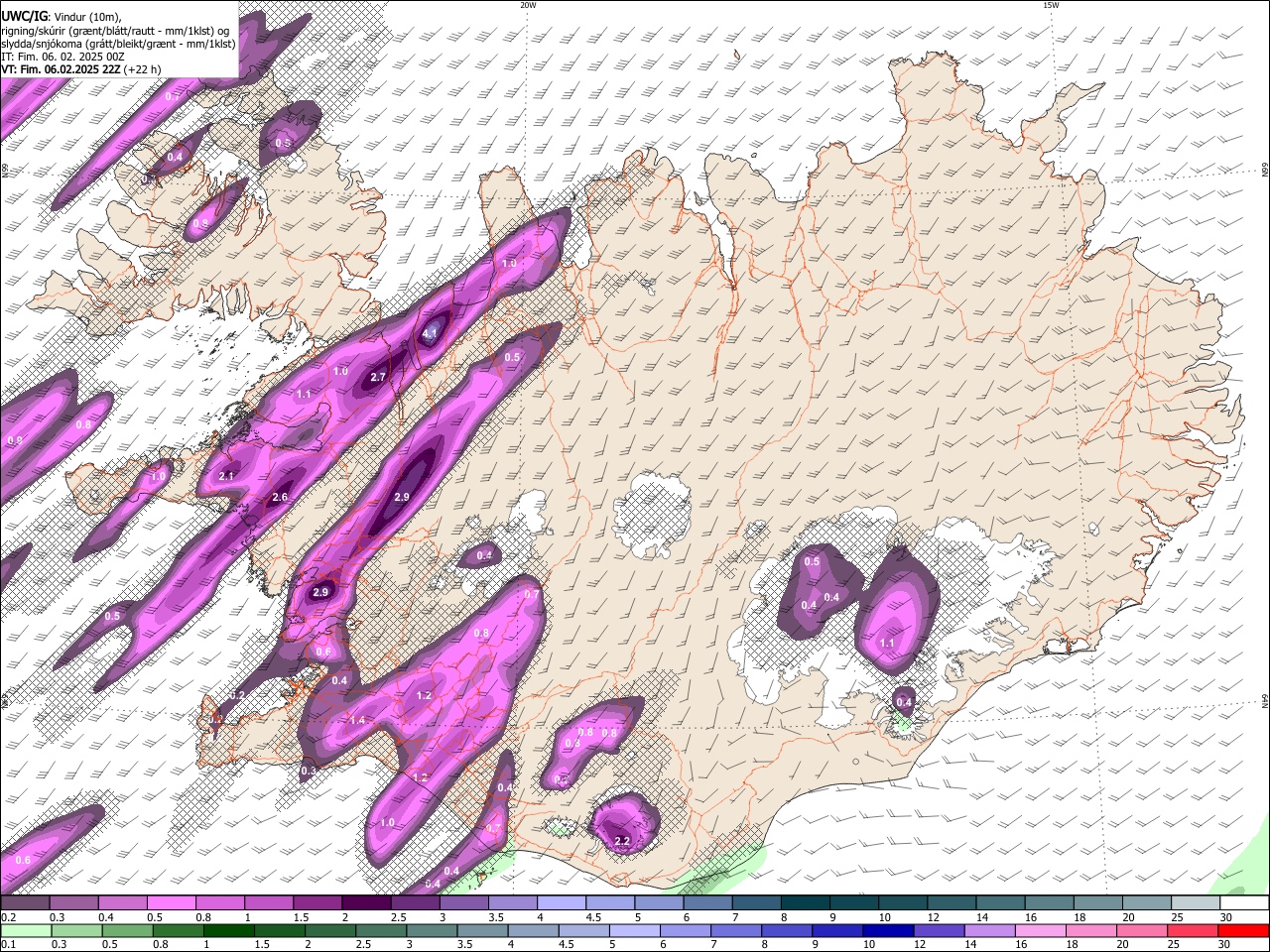Pick the darkest purple swatch between 2 and 2.5 in upper legend
Viewport: 1270px width, 952px height.
point(366,903)
